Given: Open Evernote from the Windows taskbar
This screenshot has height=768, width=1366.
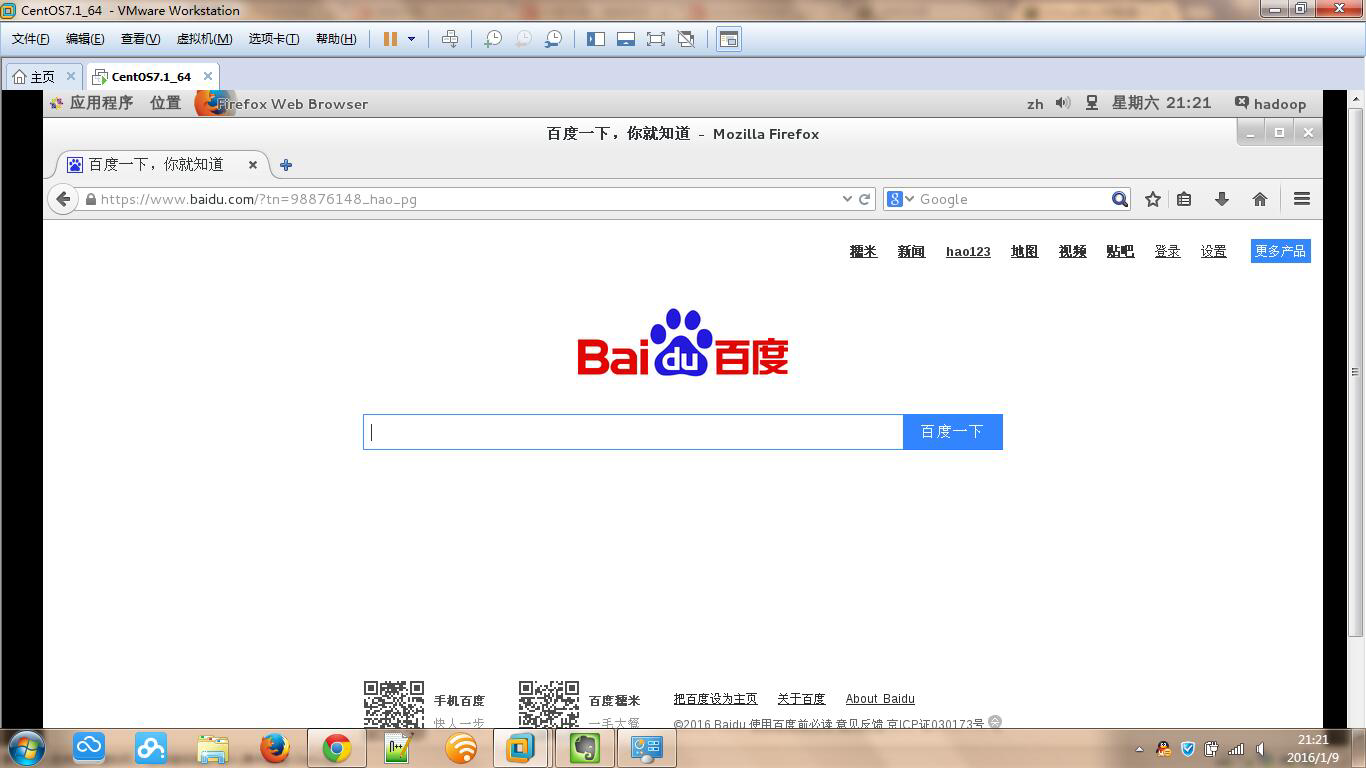Looking at the screenshot, I should click(x=585, y=748).
